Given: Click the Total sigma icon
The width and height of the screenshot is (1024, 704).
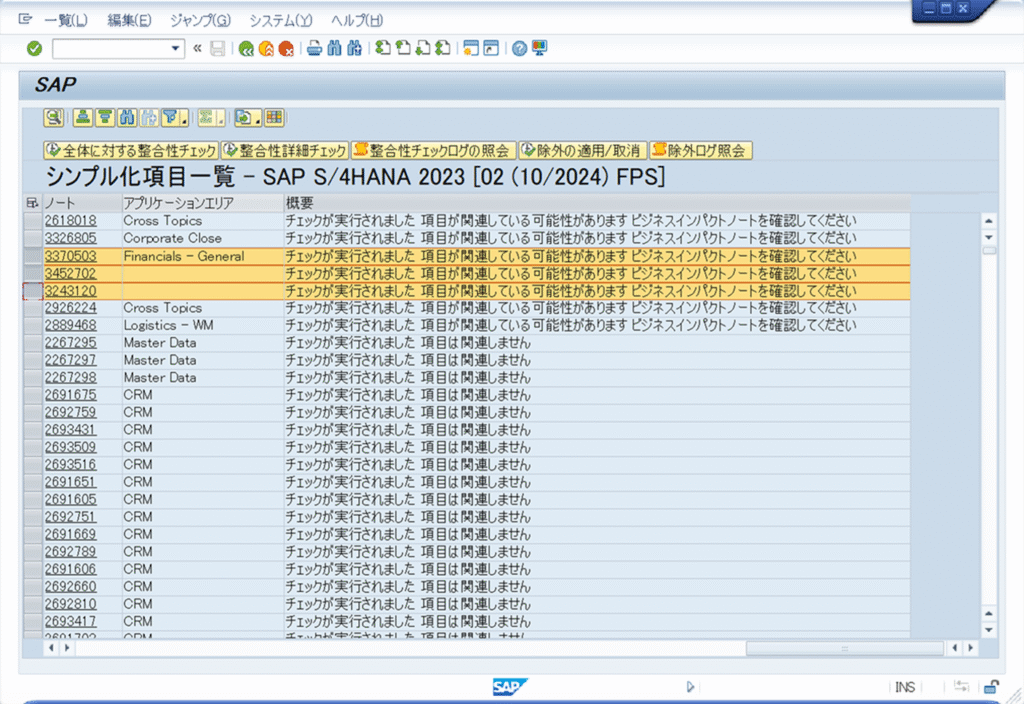Looking at the screenshot, I should tap(210, 118).
